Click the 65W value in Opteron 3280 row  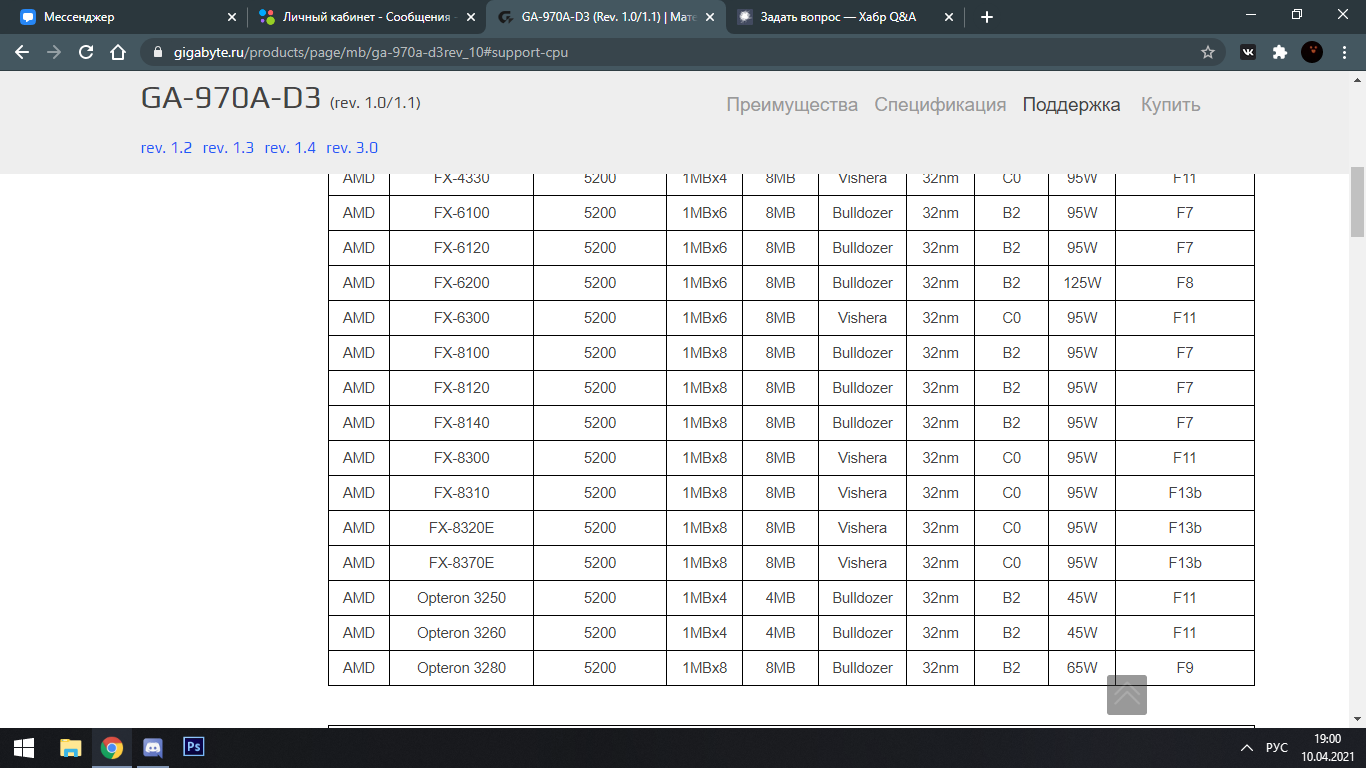(x=1082, y=668)
